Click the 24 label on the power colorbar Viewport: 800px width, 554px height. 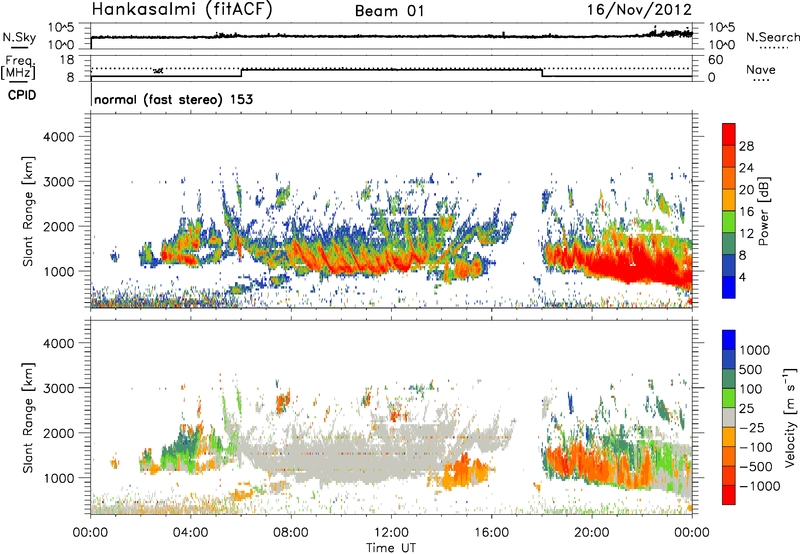tap(746, 168)
